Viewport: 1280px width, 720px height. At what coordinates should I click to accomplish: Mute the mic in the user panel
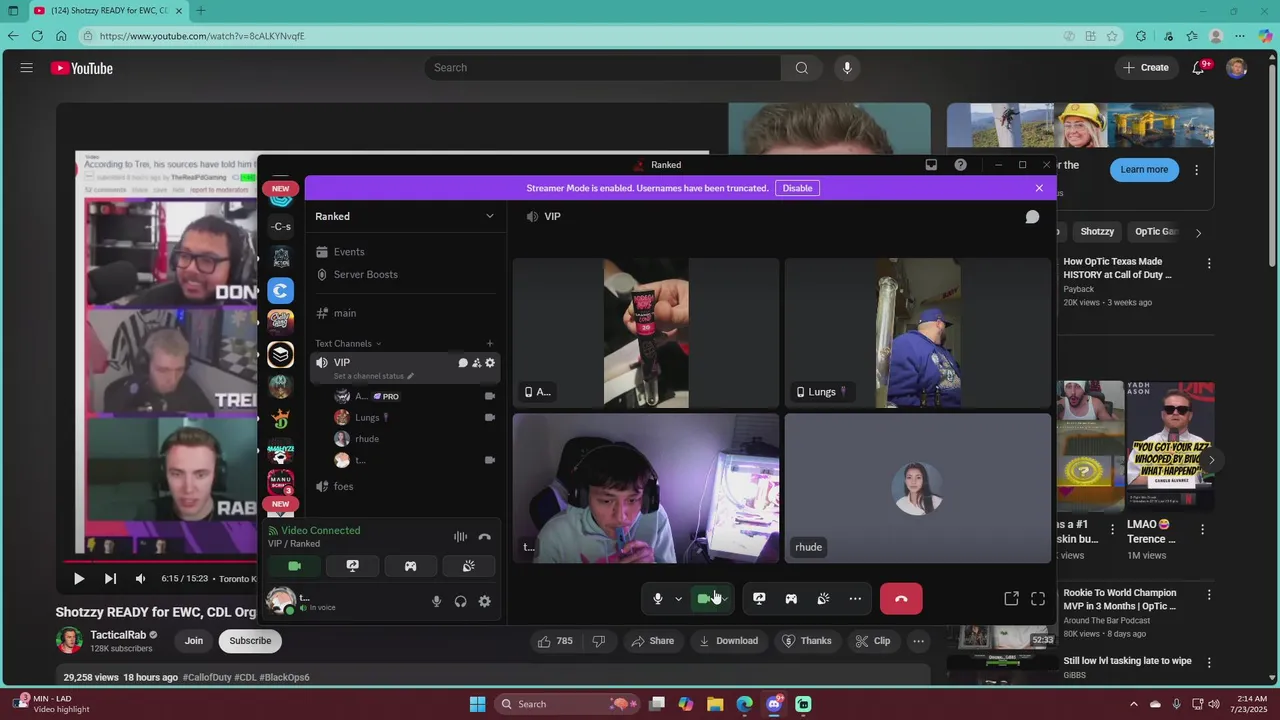coord(436,601)
